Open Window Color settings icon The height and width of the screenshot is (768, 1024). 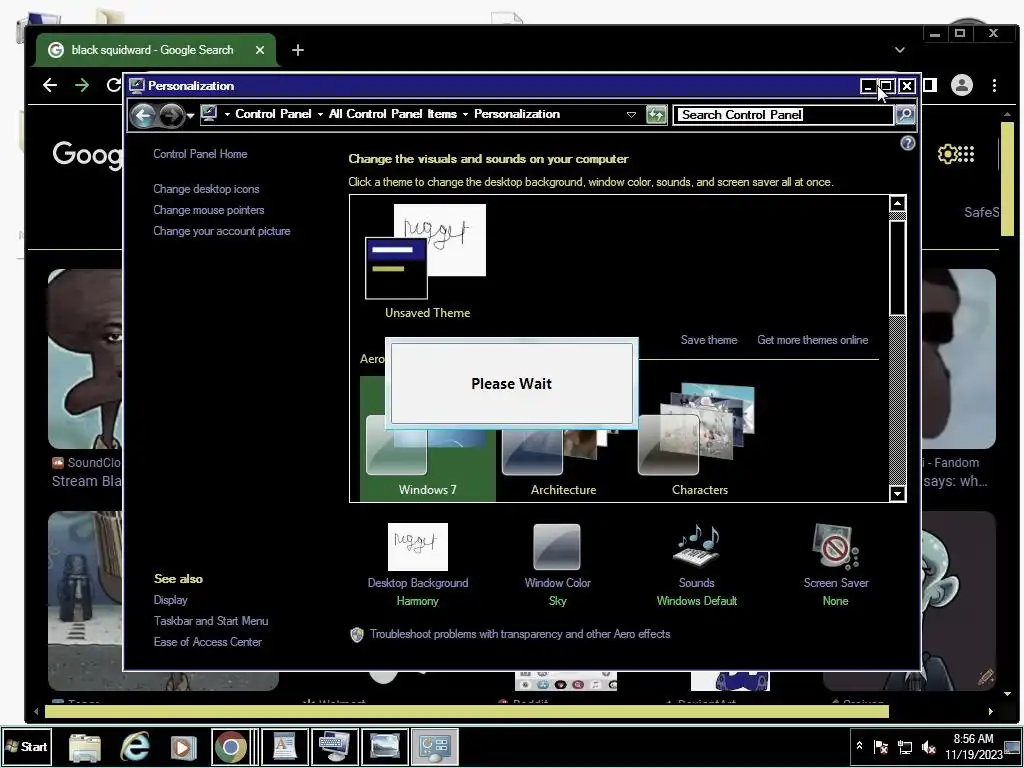click(x=556, y=547)
